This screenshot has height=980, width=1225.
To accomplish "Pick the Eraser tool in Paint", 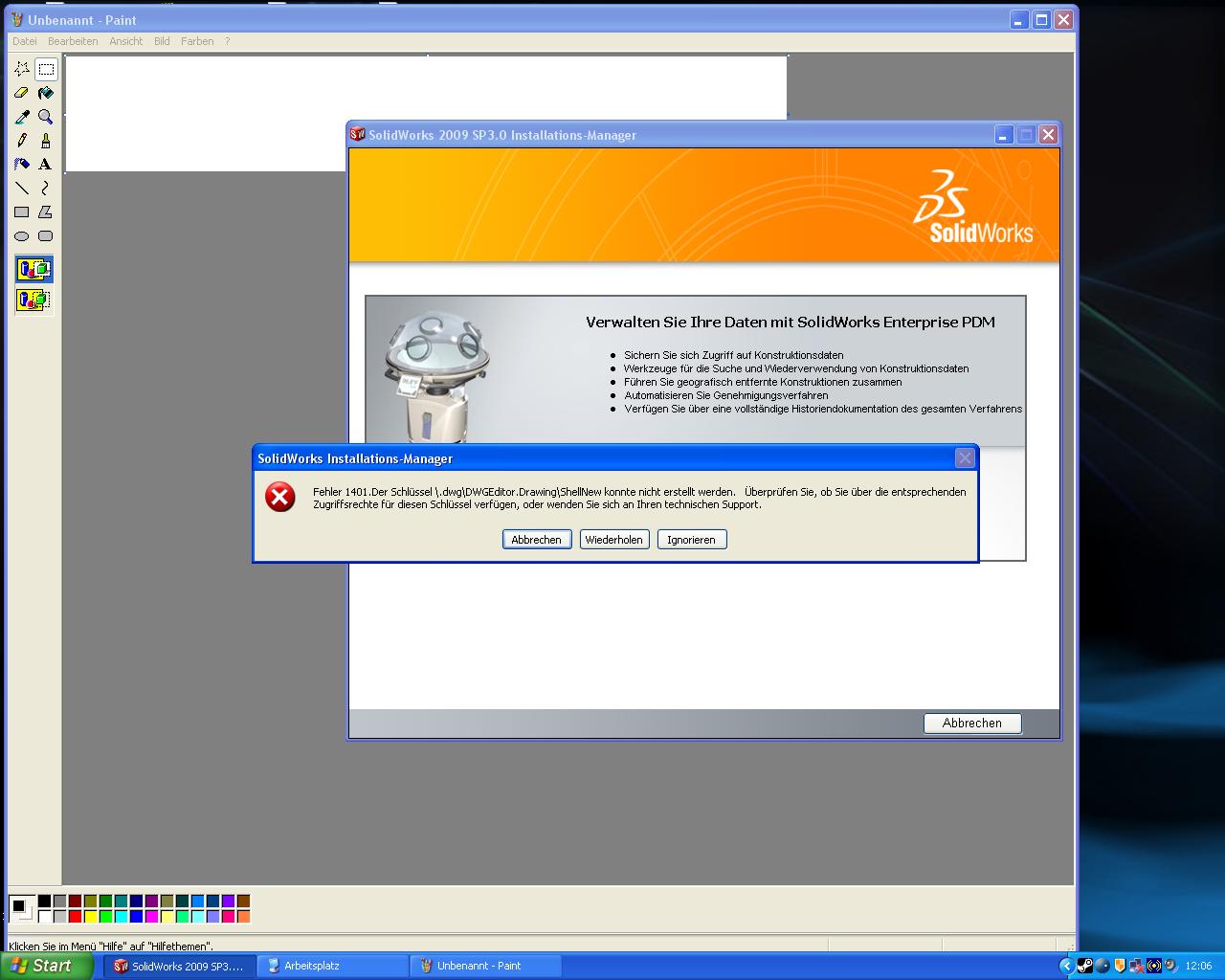I will pos(22,93).
